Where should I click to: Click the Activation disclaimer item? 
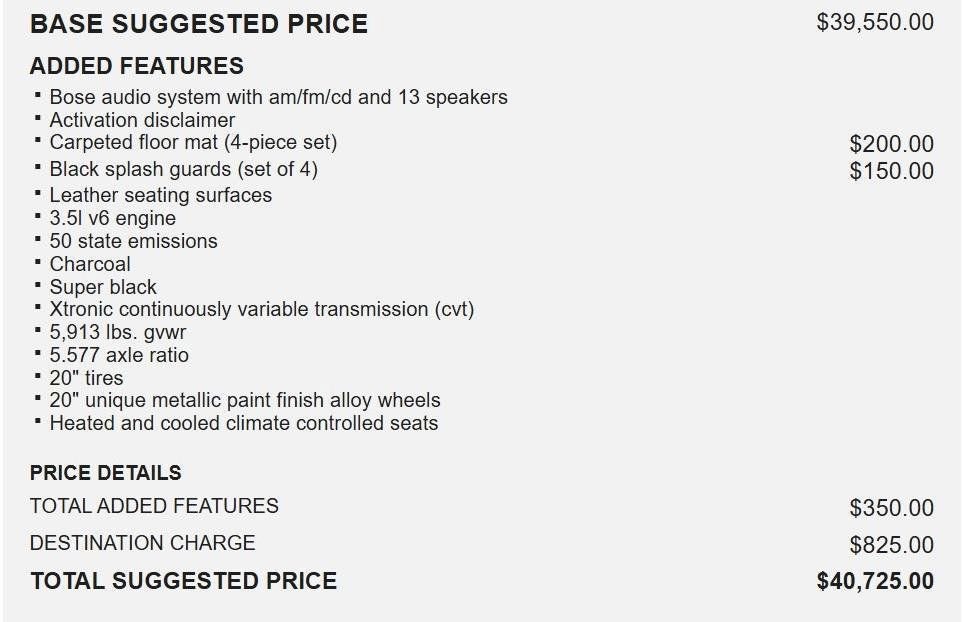tap(142, 120)
